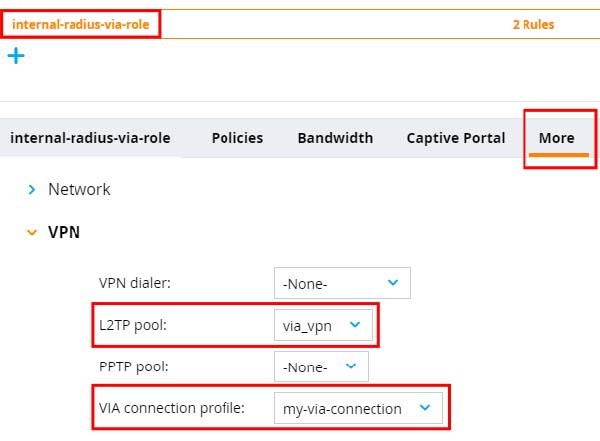Collapse the VPN section chevron
The width and height of the screenshot is (600, 441).
tap(32, 232)
